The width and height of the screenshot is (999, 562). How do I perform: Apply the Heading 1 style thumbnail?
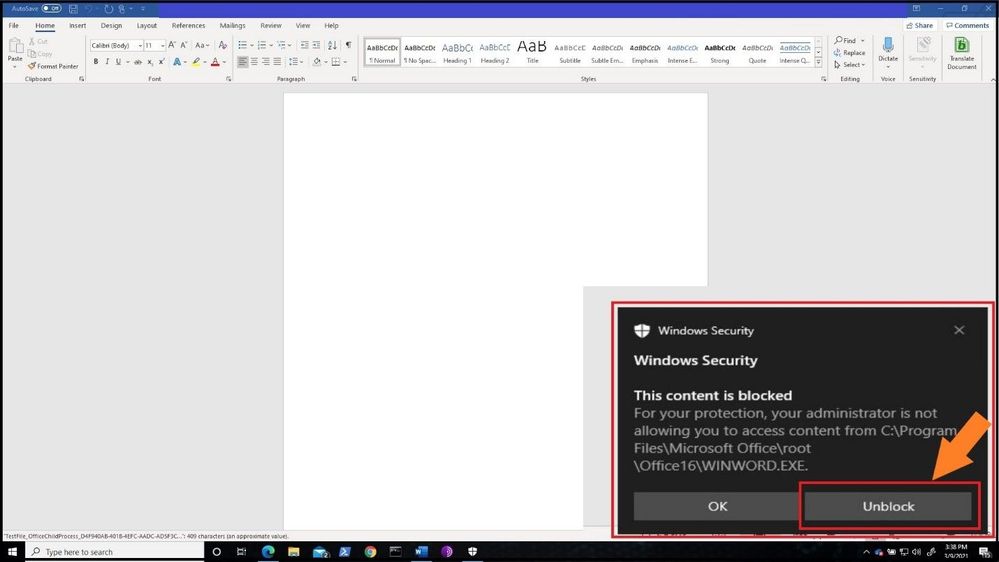pyautogui.click(x=457, y=52)
